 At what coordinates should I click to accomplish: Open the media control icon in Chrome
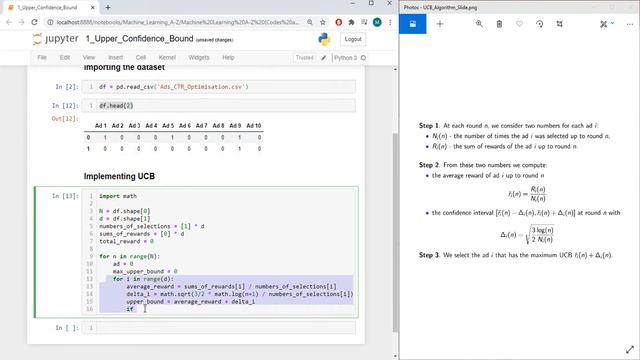click(x=364, y=22)
